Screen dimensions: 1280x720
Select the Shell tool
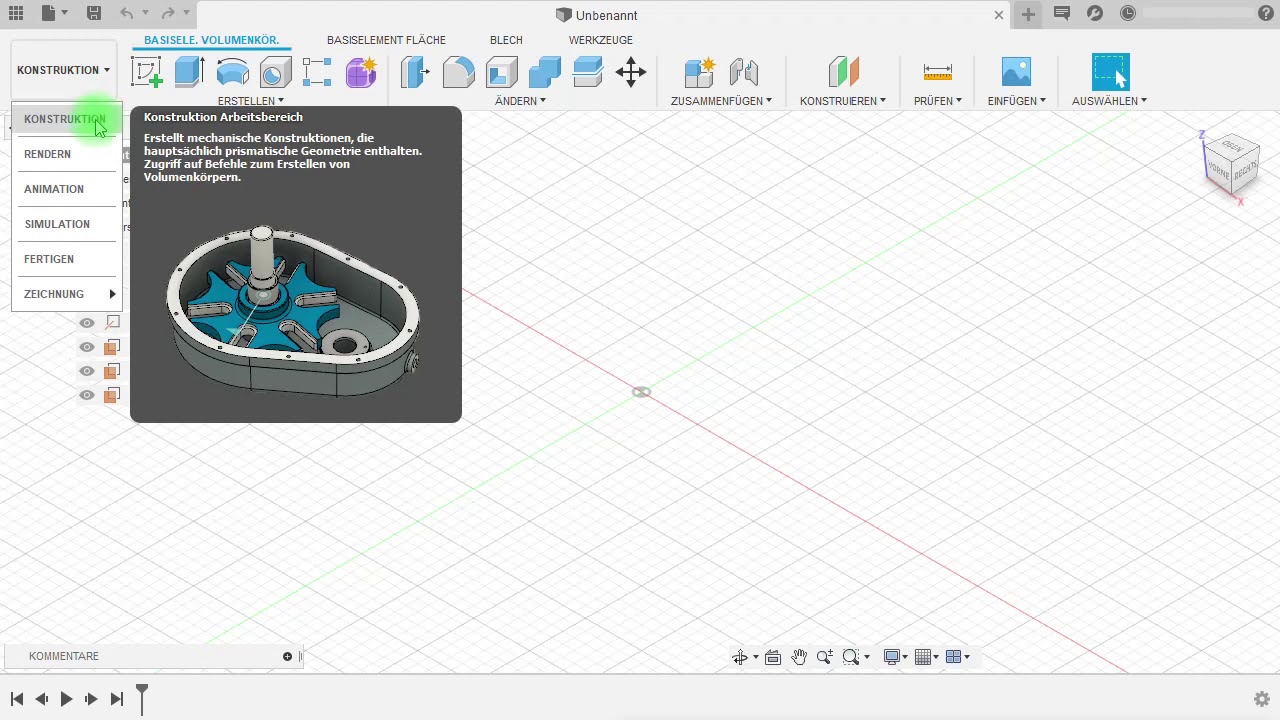click(x=502, y=72)
